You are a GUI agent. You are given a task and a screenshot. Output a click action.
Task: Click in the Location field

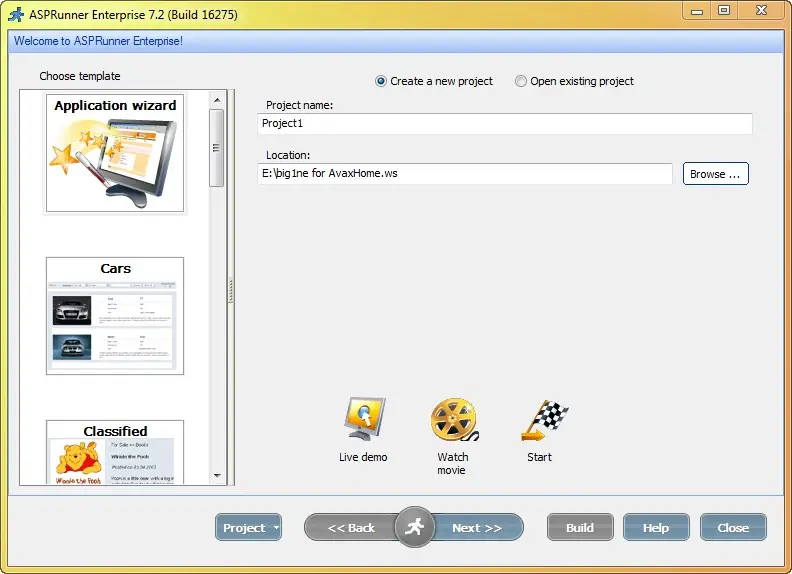tap(465, 173)
